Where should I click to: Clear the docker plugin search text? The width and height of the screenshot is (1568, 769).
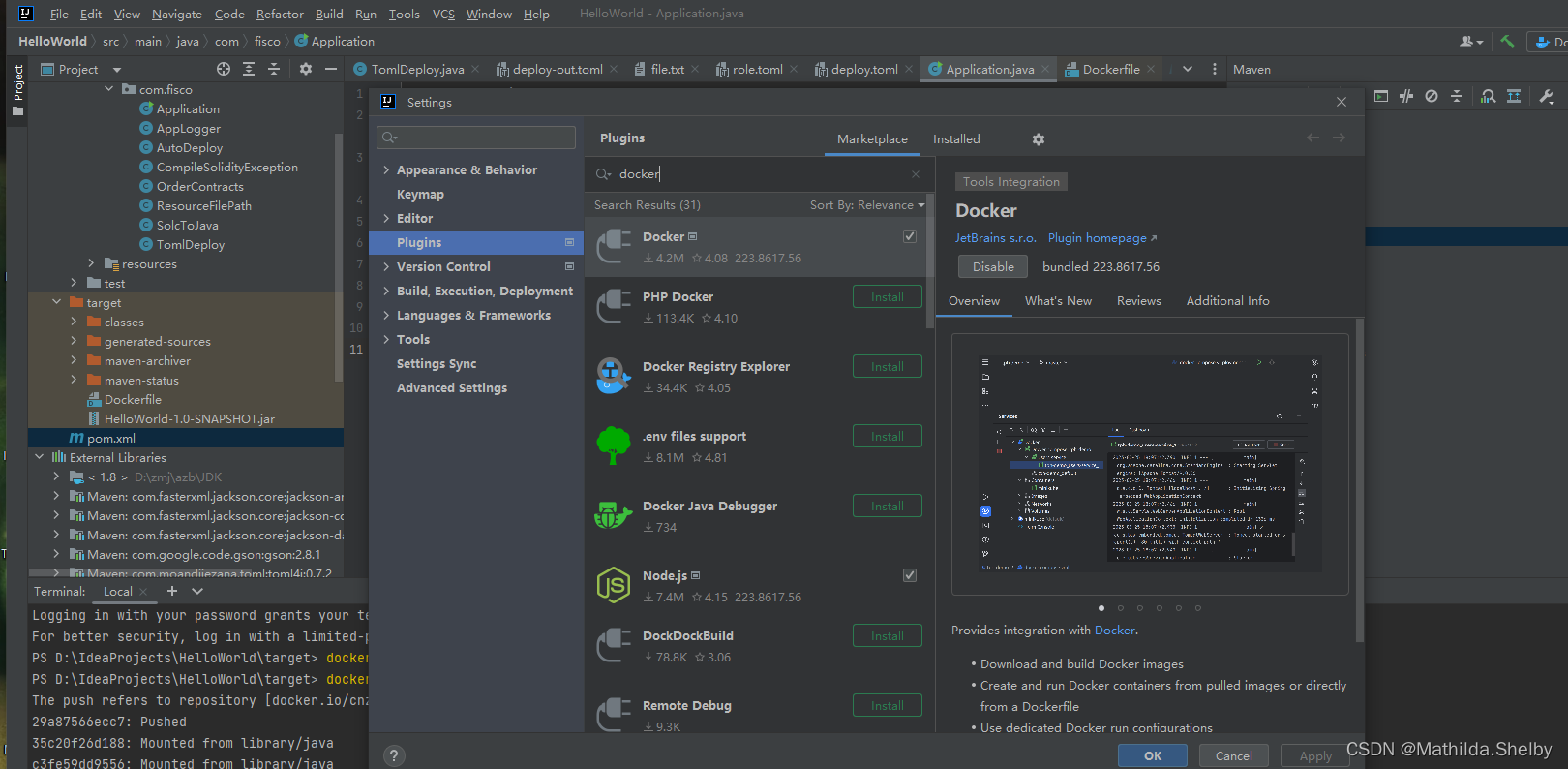tap(916, 174)
